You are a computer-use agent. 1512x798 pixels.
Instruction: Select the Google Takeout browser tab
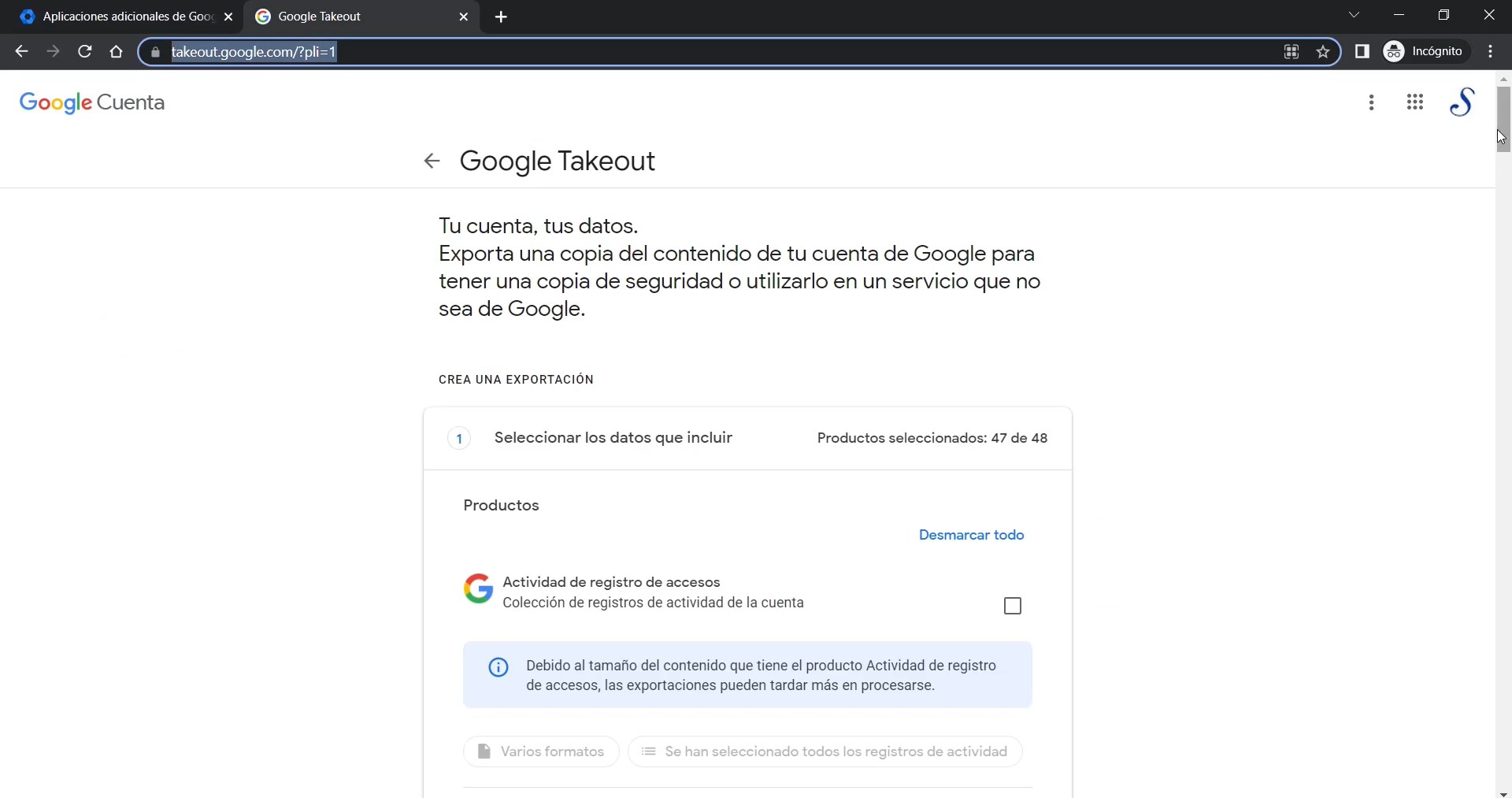(x=354, y=17)
